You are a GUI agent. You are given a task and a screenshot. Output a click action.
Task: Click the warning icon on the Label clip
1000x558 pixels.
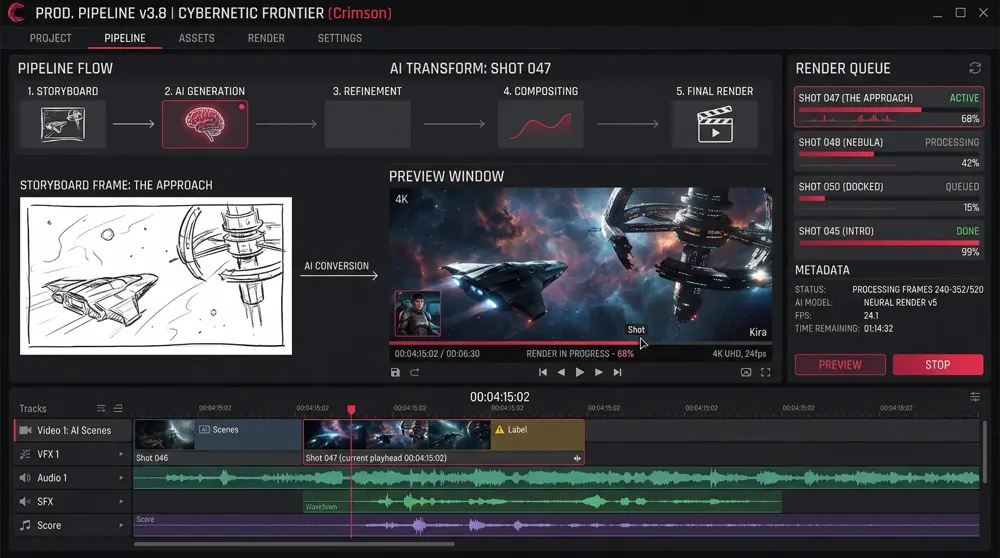[499, 430]
